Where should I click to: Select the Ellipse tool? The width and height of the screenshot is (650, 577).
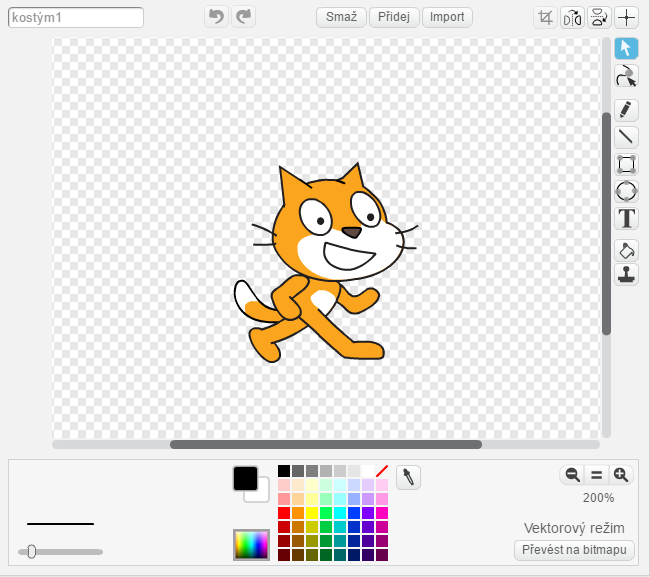coord(626,192)
